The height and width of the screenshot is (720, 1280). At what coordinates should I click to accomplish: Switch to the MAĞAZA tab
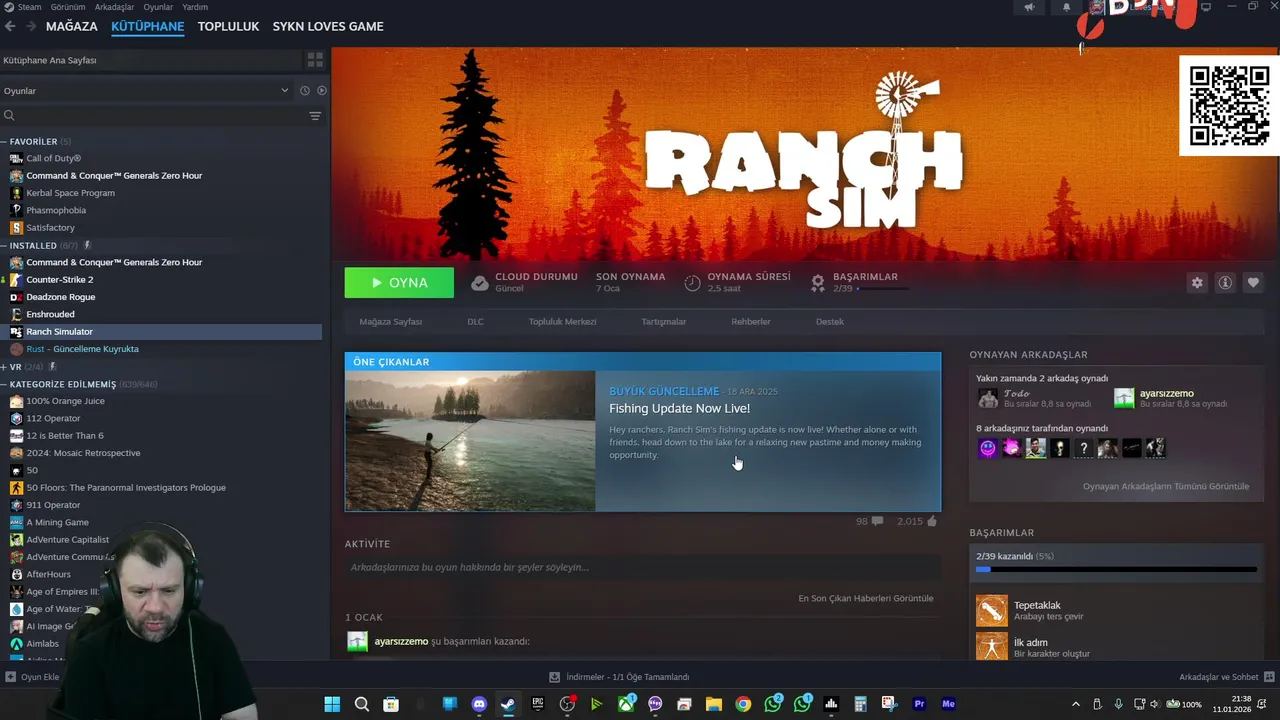(72, 26)
